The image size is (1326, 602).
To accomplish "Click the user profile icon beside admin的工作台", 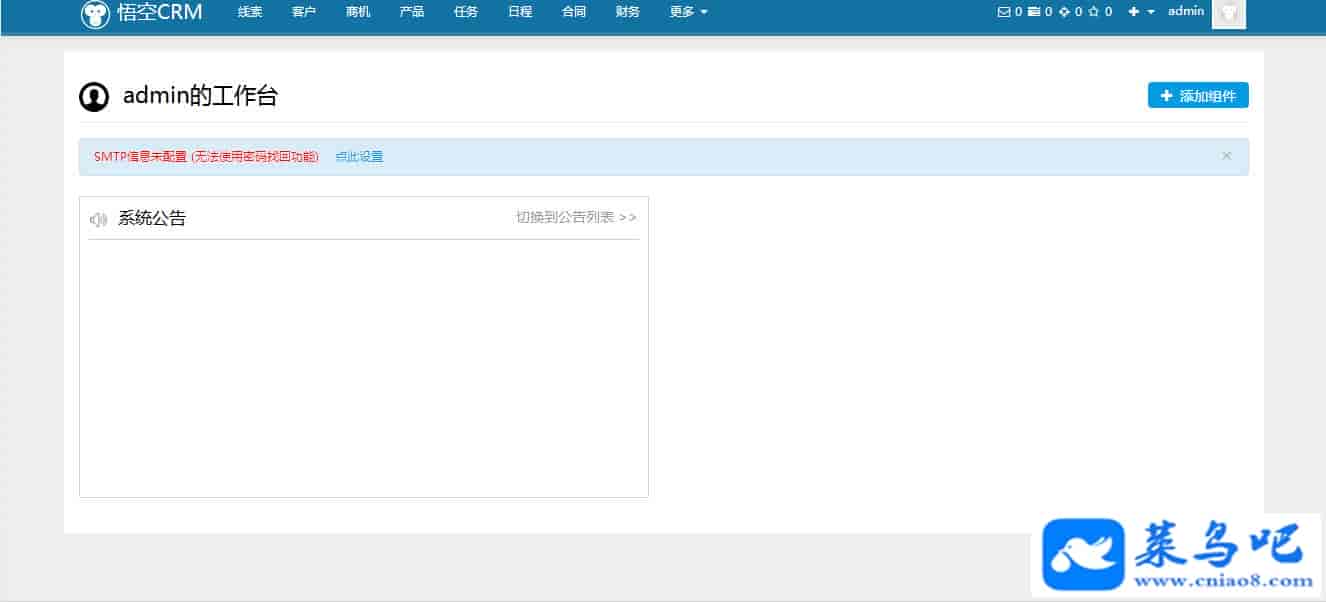I will pyautogui.click(x=94, y=97).
